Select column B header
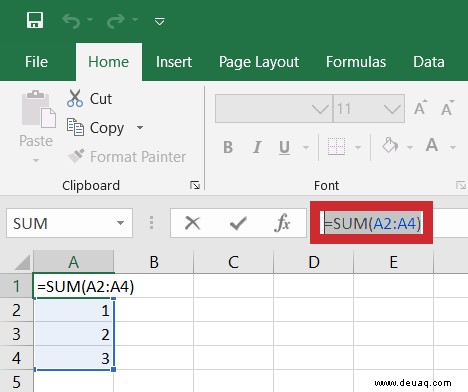Viewport: 468px width, 392px height. coord(154,262)
